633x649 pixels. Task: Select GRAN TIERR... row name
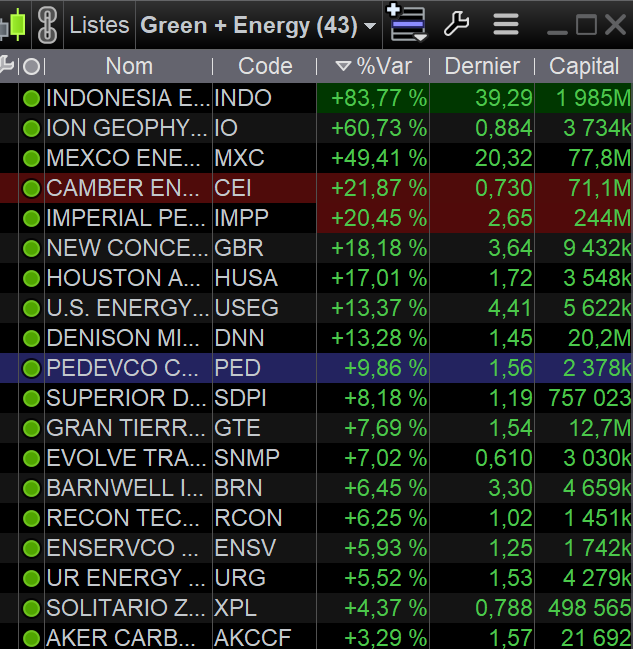(x=128, y=428)
